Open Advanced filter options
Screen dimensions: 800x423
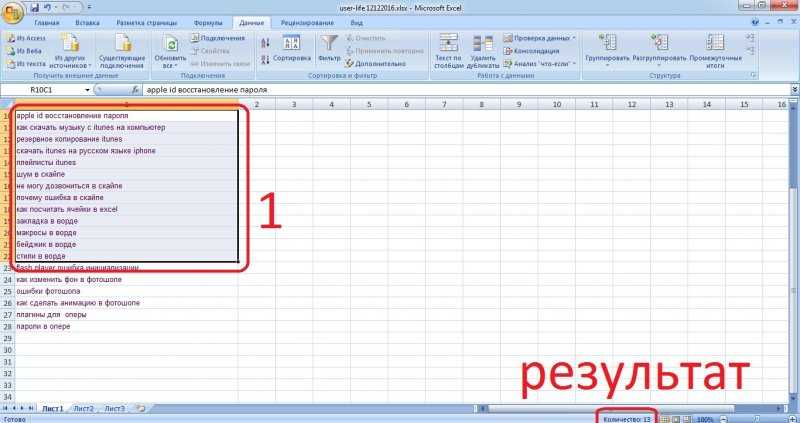tap(376, 64)
